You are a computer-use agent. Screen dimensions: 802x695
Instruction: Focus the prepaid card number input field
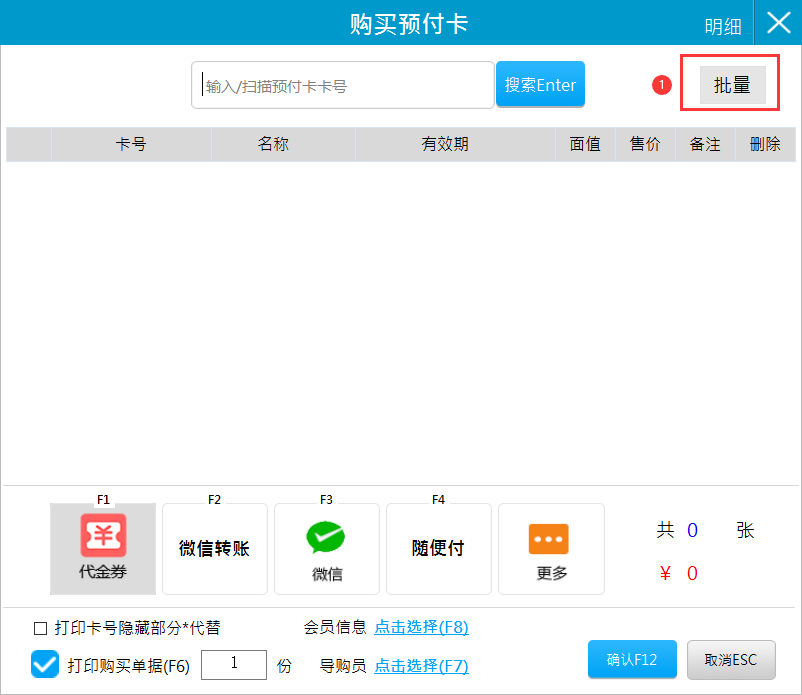point(342,86)
